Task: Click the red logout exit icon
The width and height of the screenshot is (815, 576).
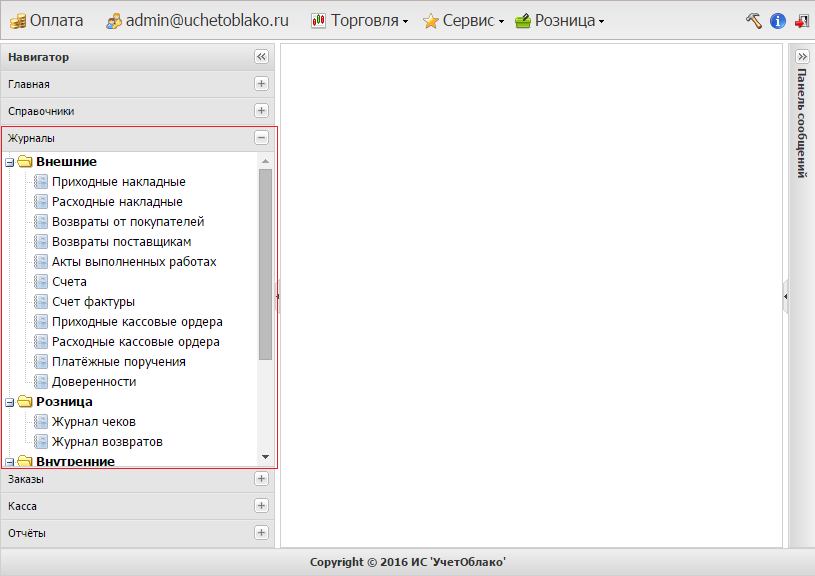Action: (801, 21)
